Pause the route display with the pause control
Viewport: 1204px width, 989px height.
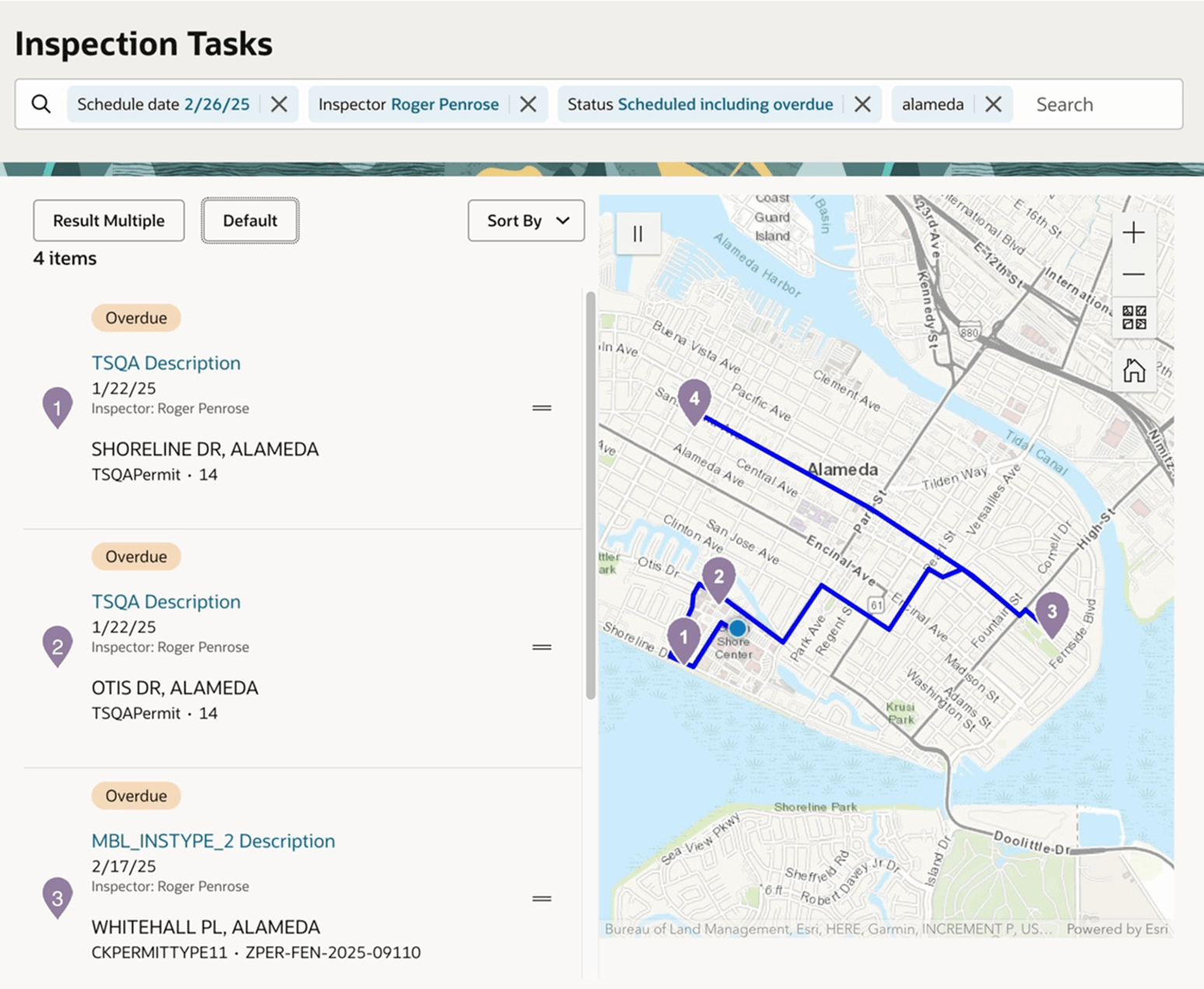coord(637,233)
